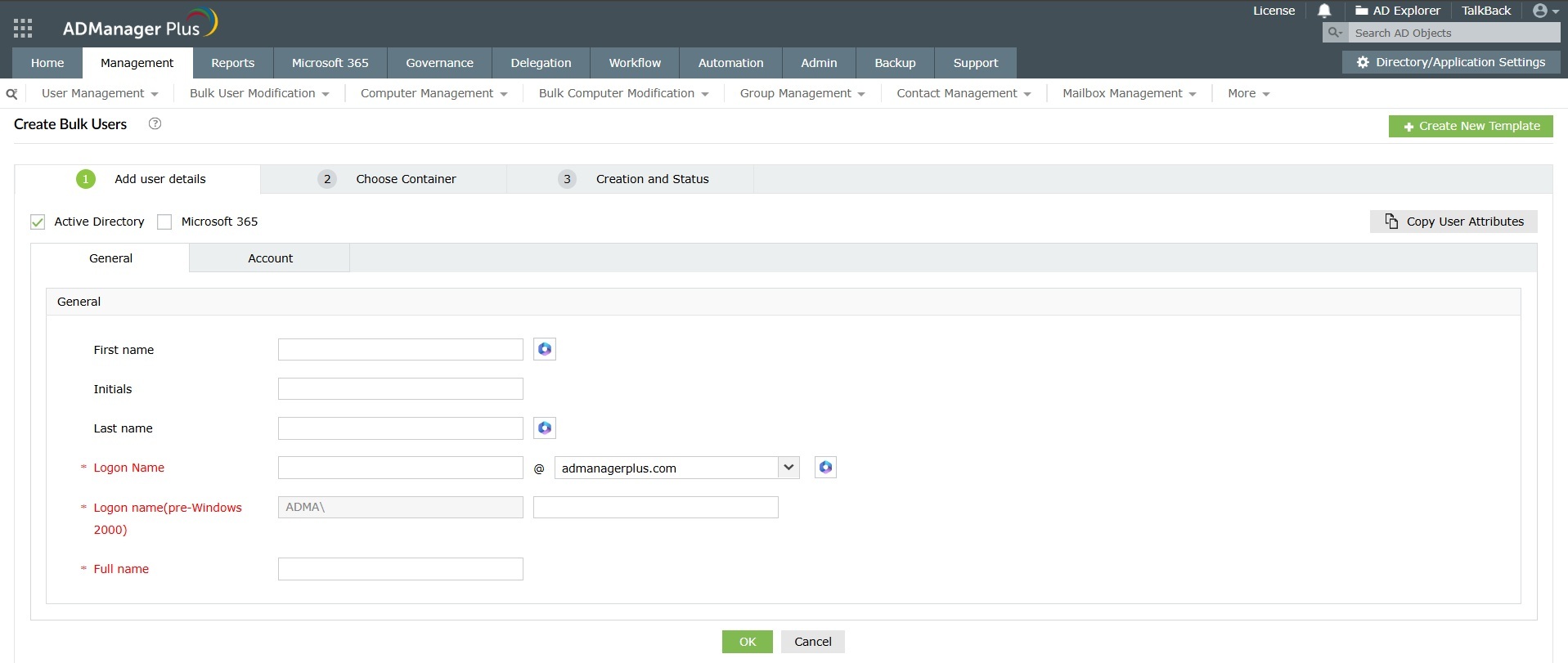
Task: Click the notifications bell icon
Action: (x=1324, y=11)
